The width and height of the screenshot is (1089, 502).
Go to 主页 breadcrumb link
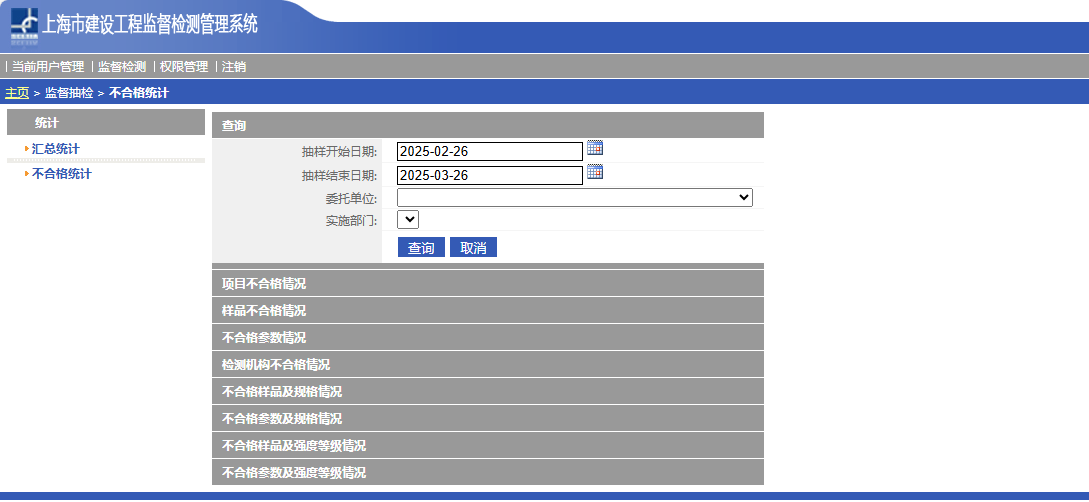17,93
